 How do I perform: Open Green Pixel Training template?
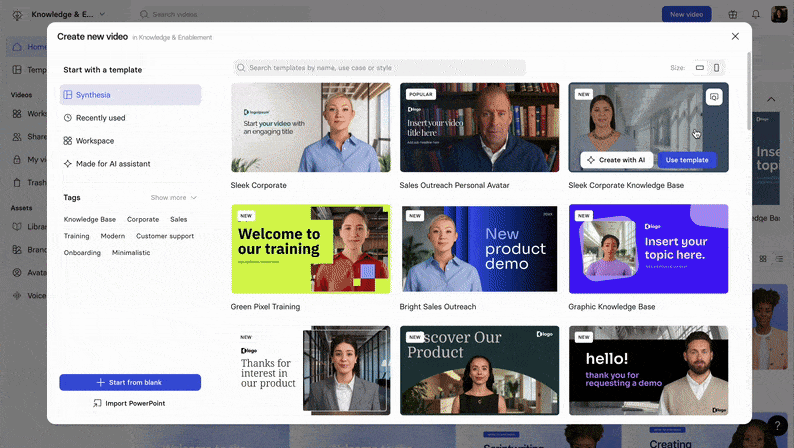coord(310,249)
